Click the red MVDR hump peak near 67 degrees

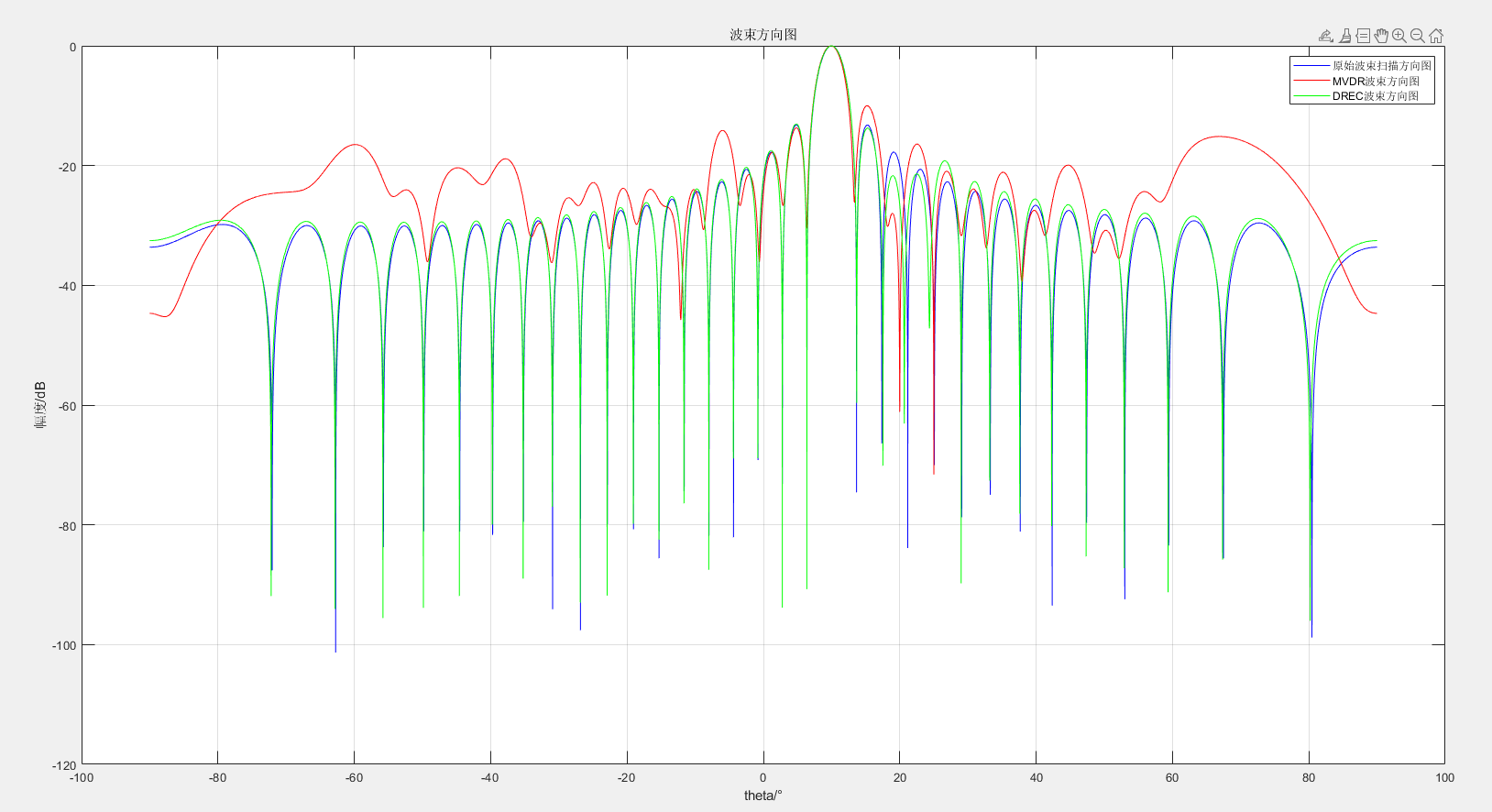[x=1218, y=137]
